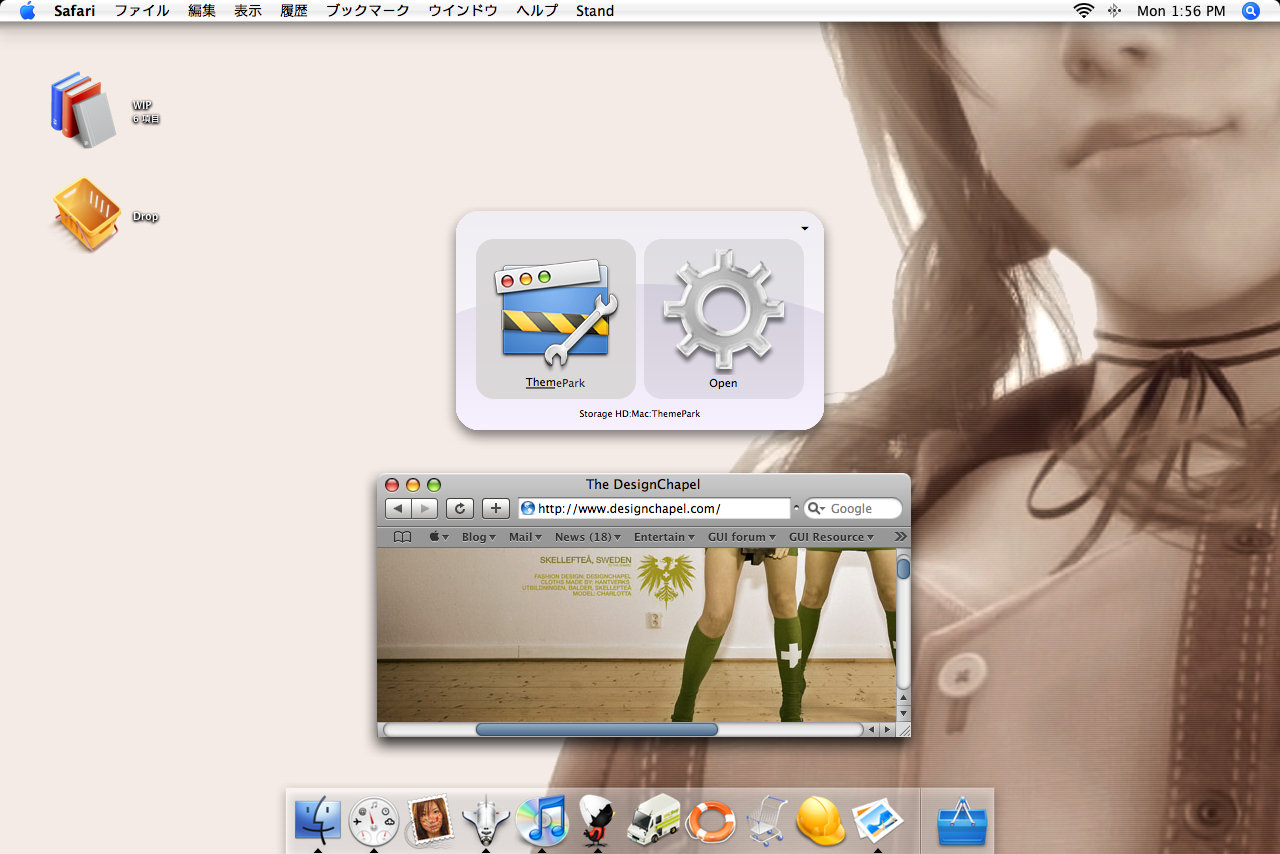Expand the Blog bookmarks dropdown
Screen dimensions: 1280x854
point(479,537)
